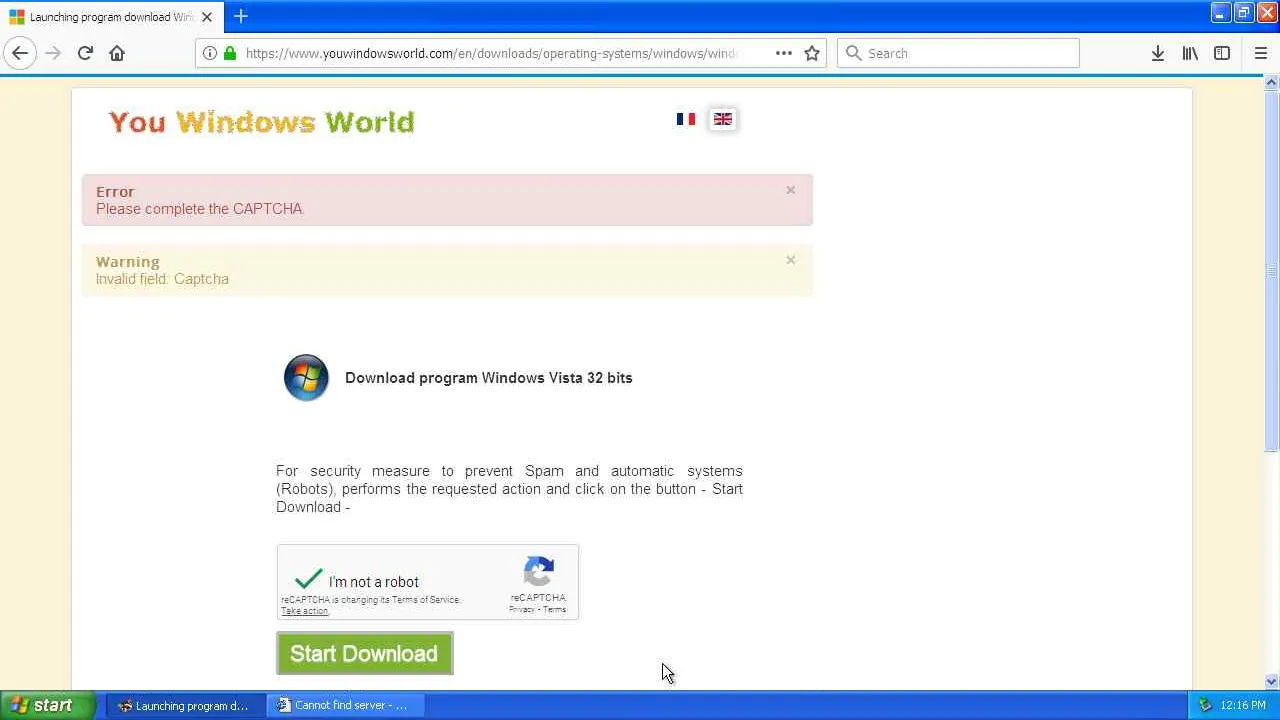
Task: Click the reCAPTCHA logo
Action: pos(538,572)
